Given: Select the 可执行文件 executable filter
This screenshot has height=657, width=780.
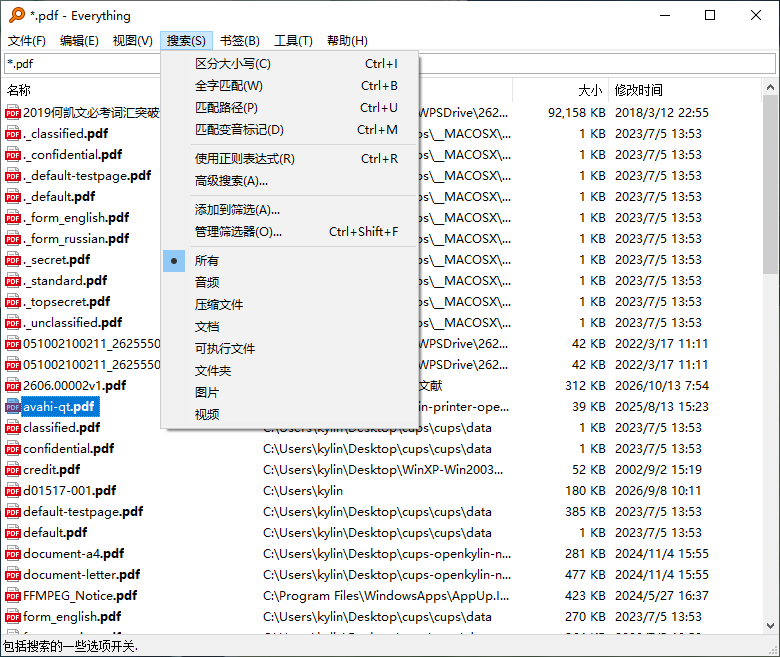Looking at the screenshot, I should [290, 349].
